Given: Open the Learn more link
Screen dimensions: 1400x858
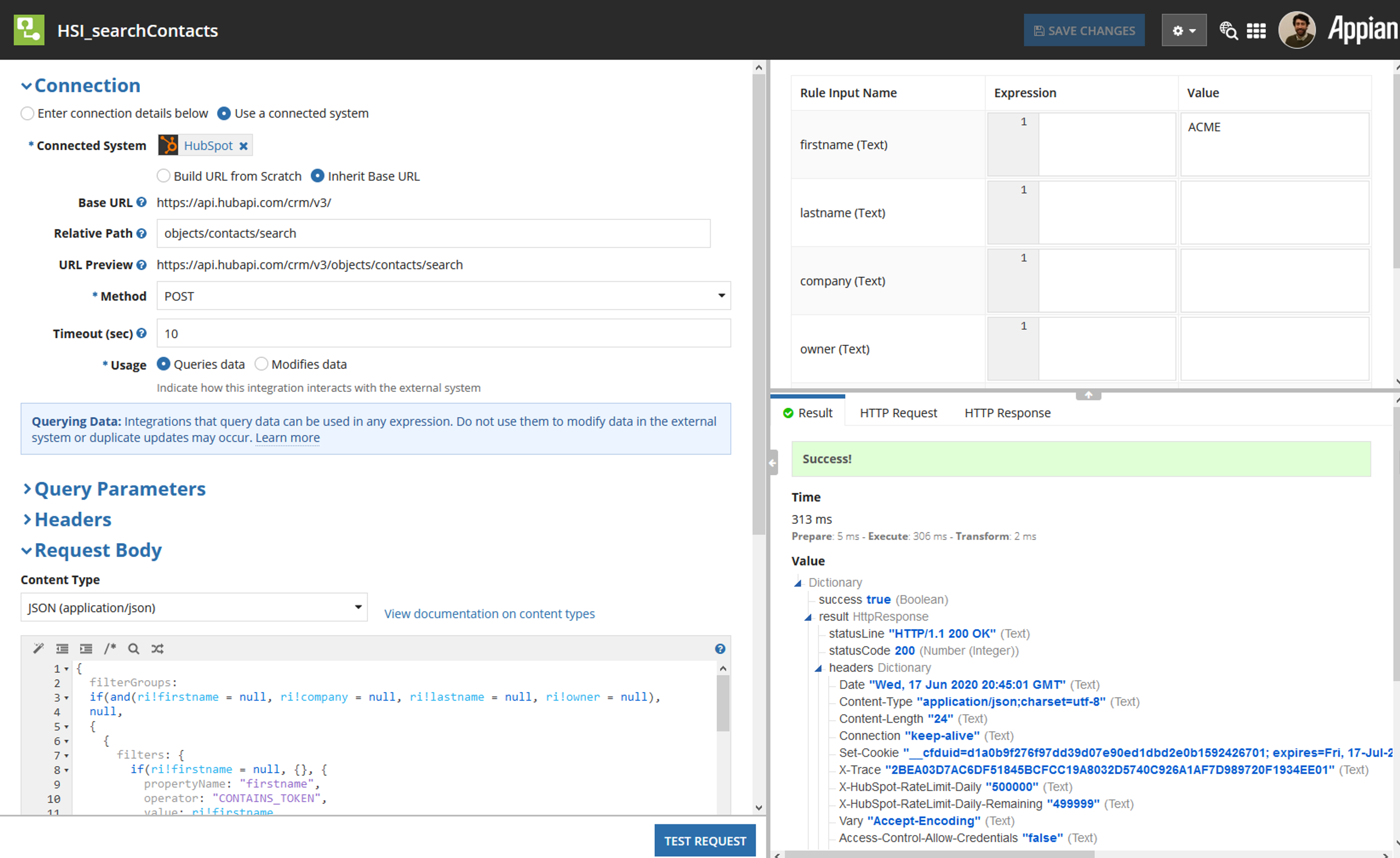Looking at the screenshot, I should [288, 438].
